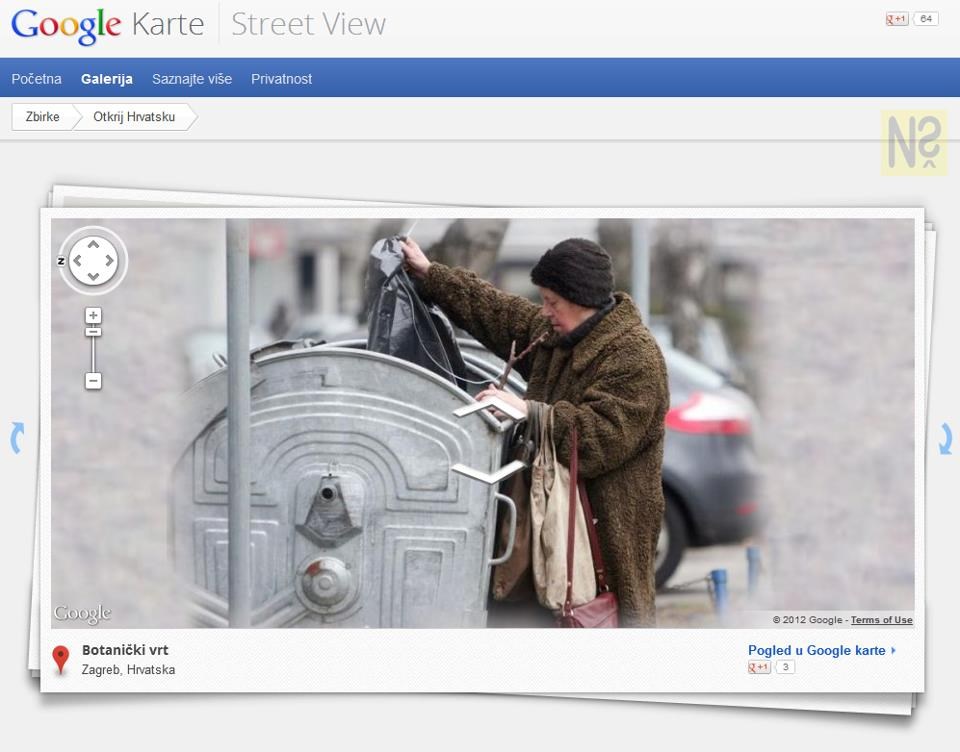
Task: Pan left with the compass control
Action: [x=76, y=261]
